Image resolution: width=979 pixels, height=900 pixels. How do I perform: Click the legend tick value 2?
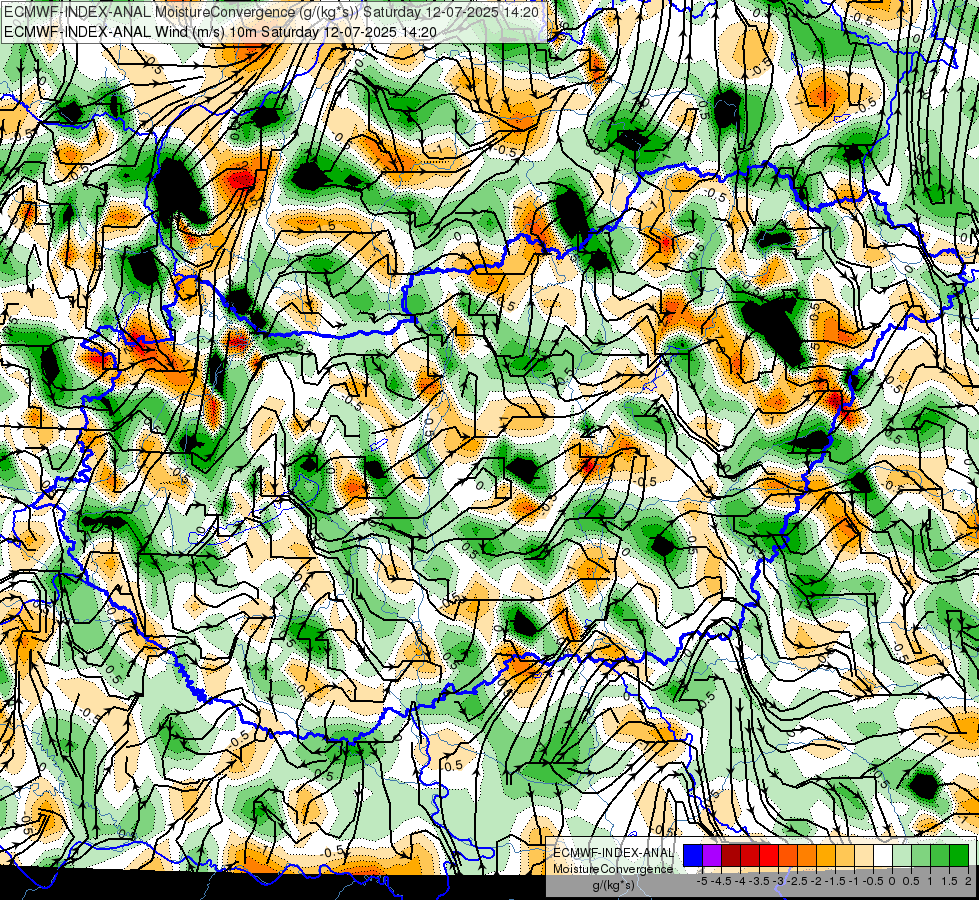point(968,881)
